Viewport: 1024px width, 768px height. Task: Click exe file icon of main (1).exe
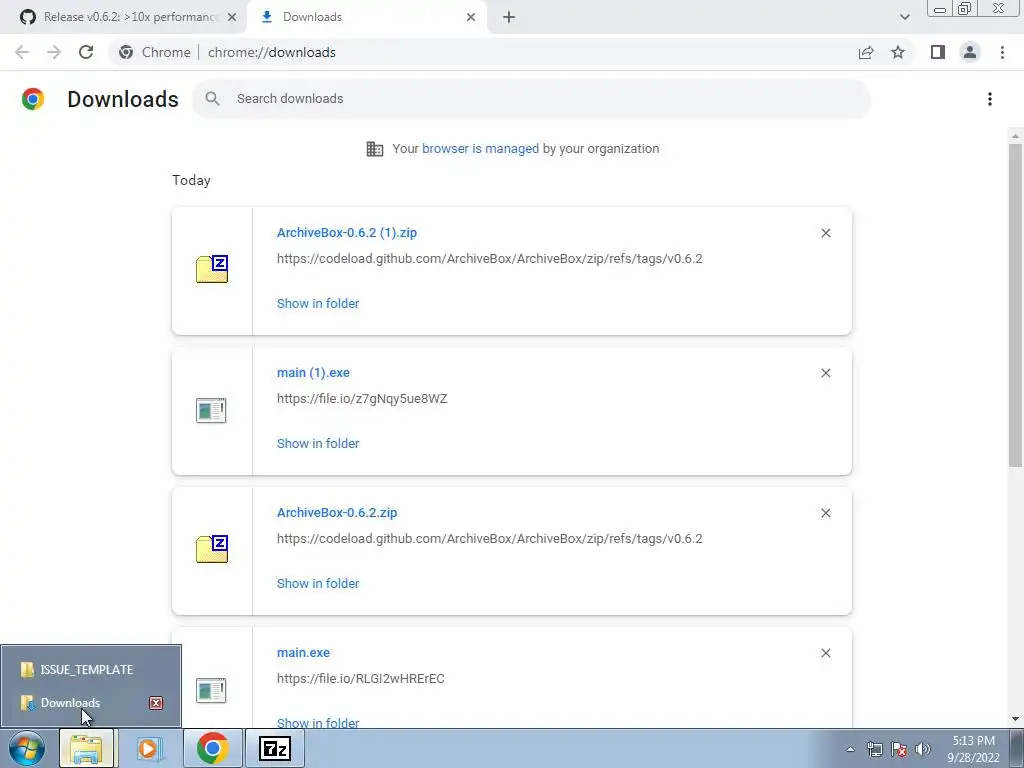pos(211,410)
